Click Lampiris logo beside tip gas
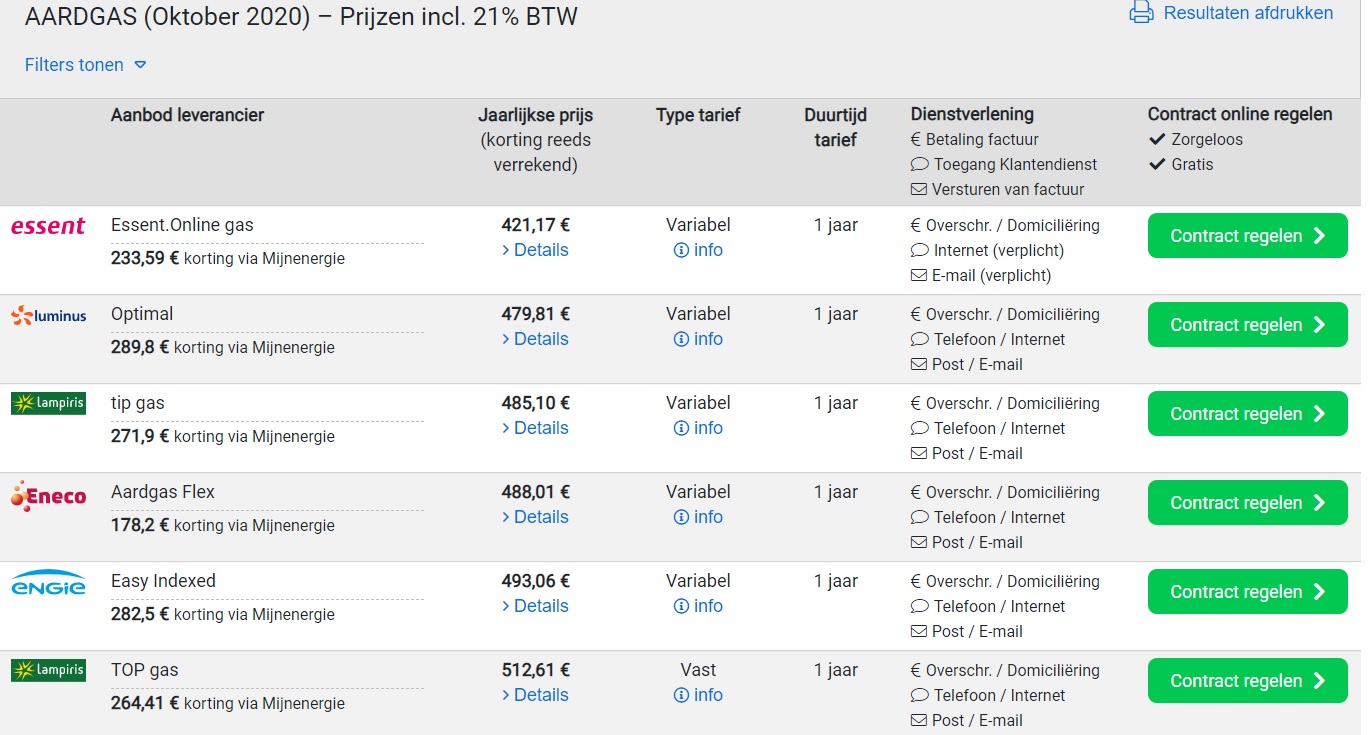Image resolution: width=1372 pixels, height=735 pixels. point(48,403)
